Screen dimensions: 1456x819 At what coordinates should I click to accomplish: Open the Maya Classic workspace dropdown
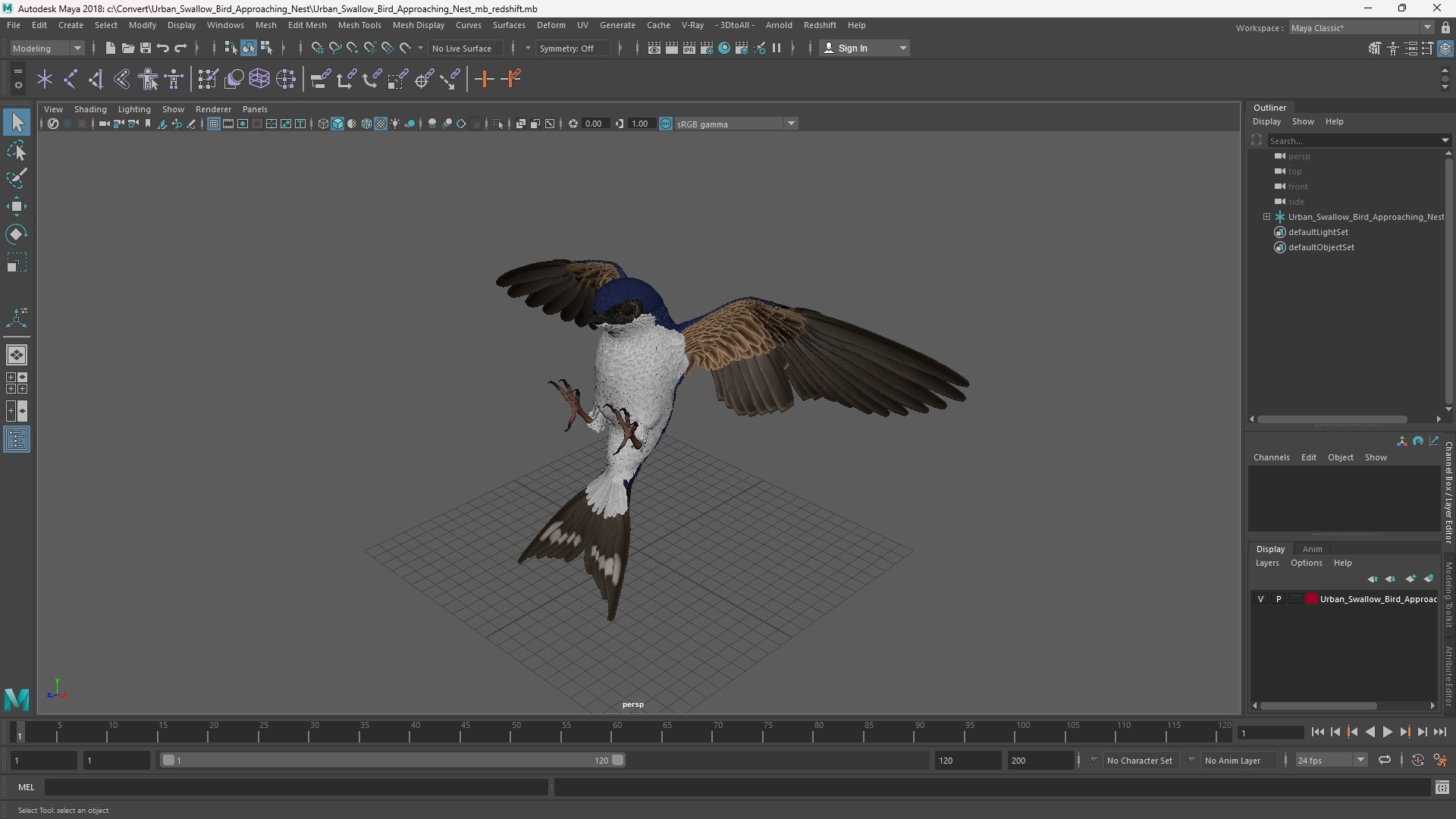1361,28
